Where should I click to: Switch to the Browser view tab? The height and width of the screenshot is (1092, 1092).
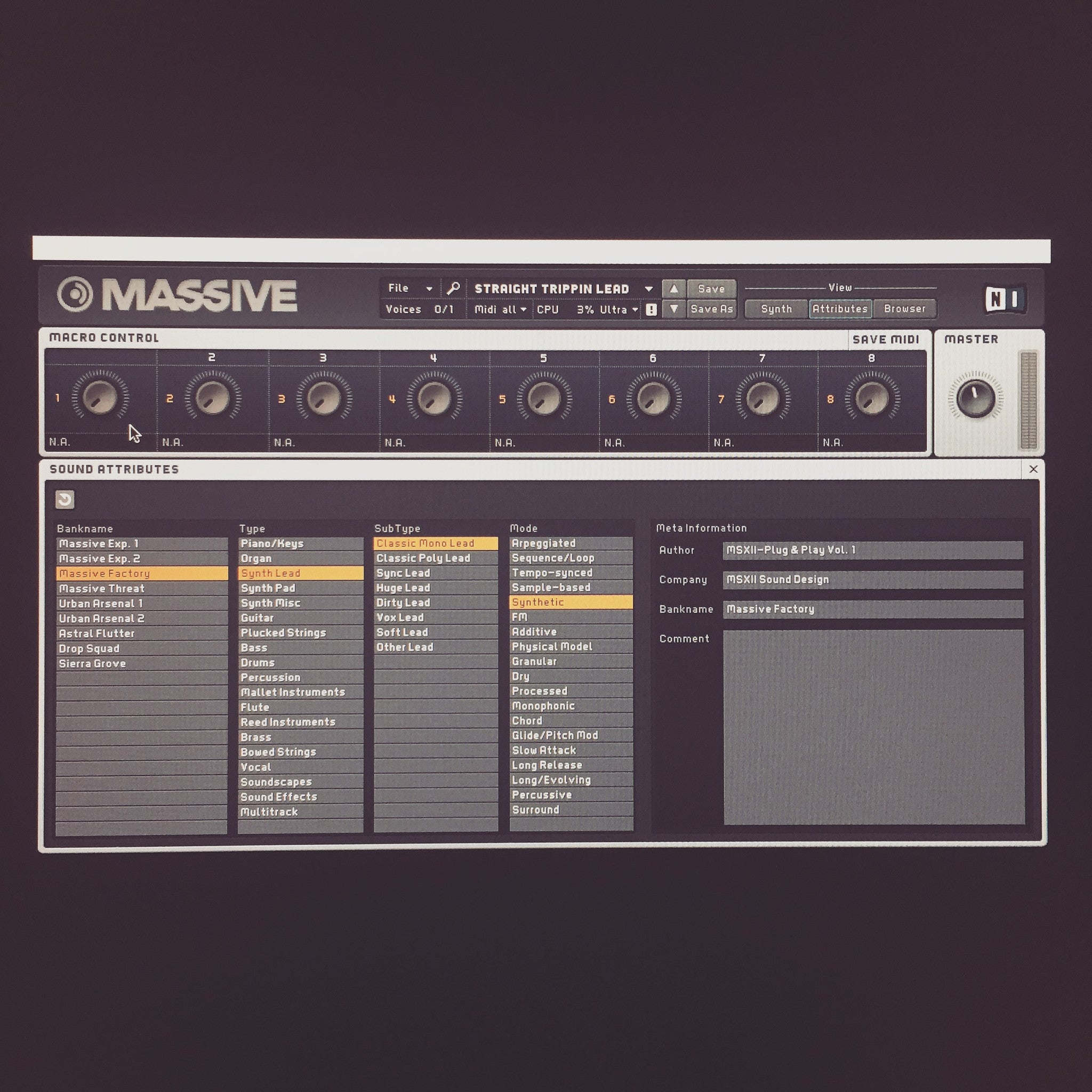point(904,309)
